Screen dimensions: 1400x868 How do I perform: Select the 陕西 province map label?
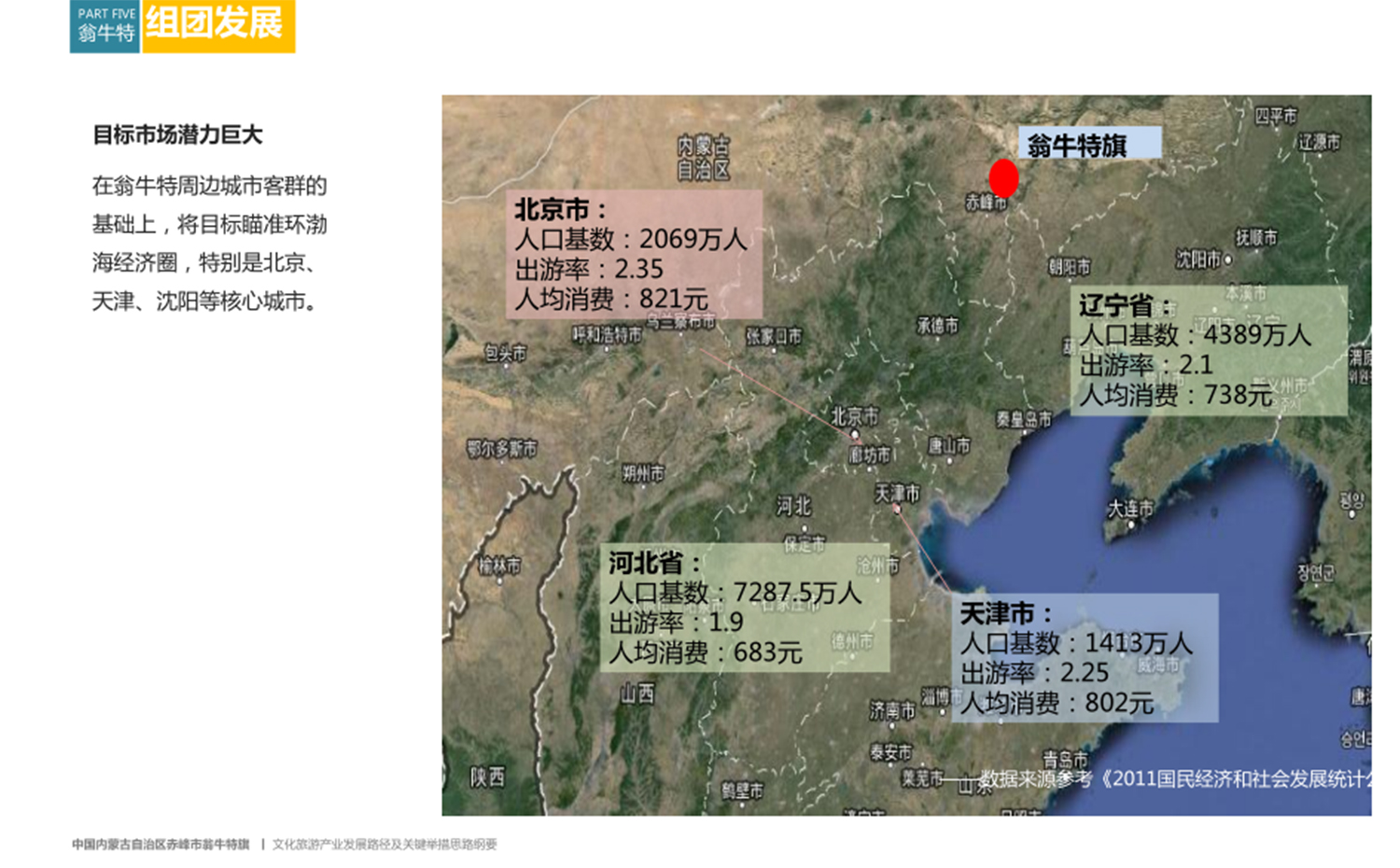[x=487, y=777]
